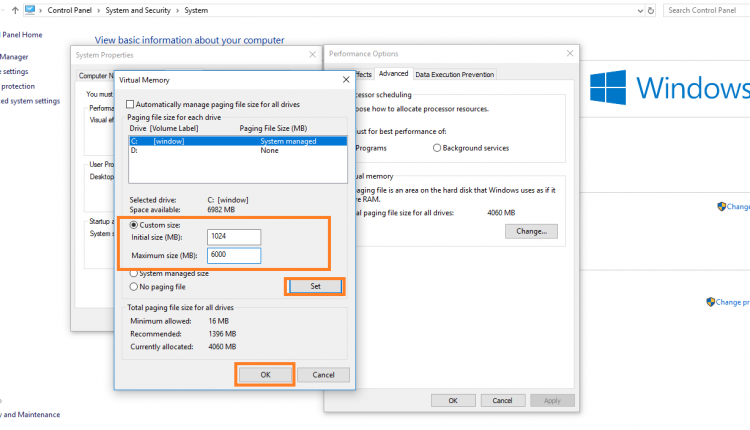This screenshot has height=430, width=750.
Task: Click System breadcrumb in address bar
Action: coord(196,10)
